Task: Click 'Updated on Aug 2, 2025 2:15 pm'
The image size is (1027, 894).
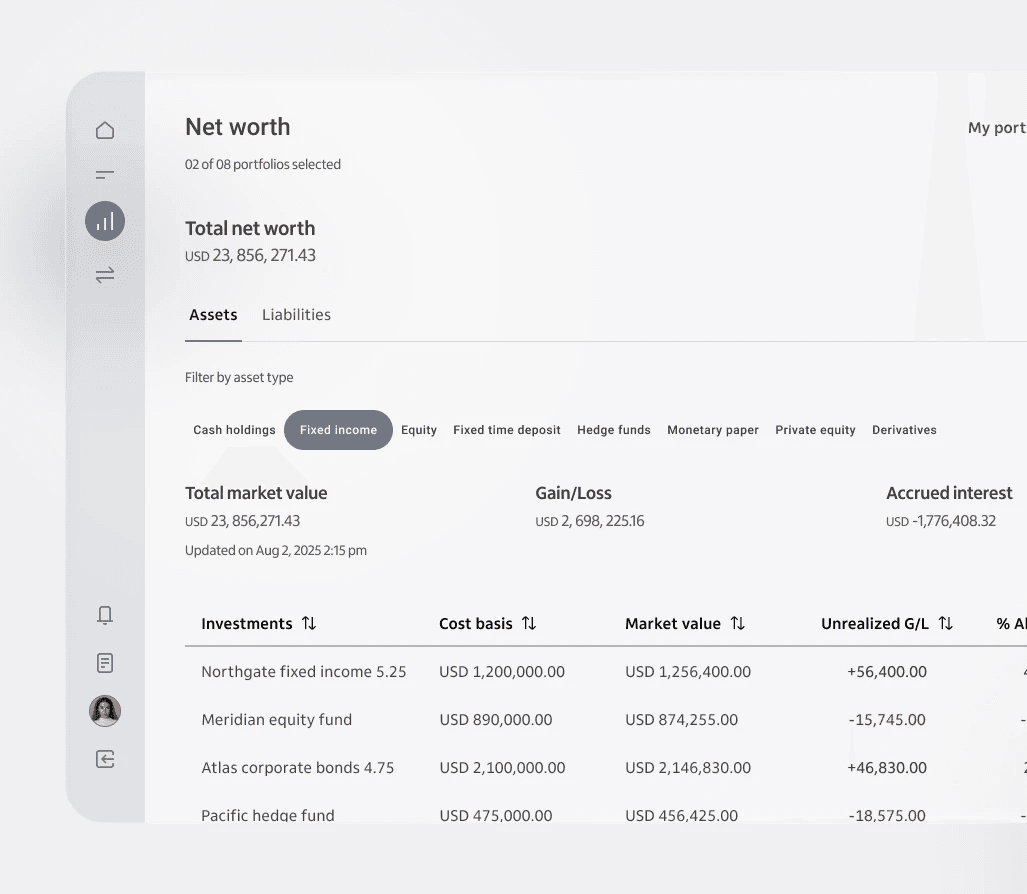Action: coord(276,551)
